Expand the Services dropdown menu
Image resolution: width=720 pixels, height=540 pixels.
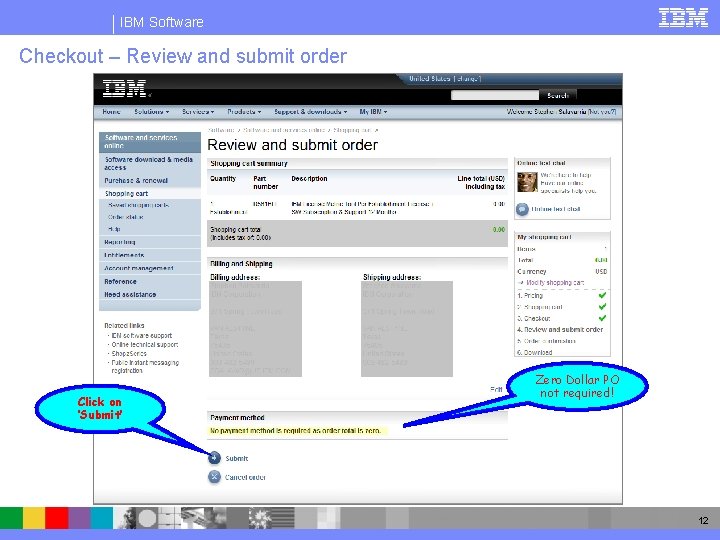tap(198, 112)
